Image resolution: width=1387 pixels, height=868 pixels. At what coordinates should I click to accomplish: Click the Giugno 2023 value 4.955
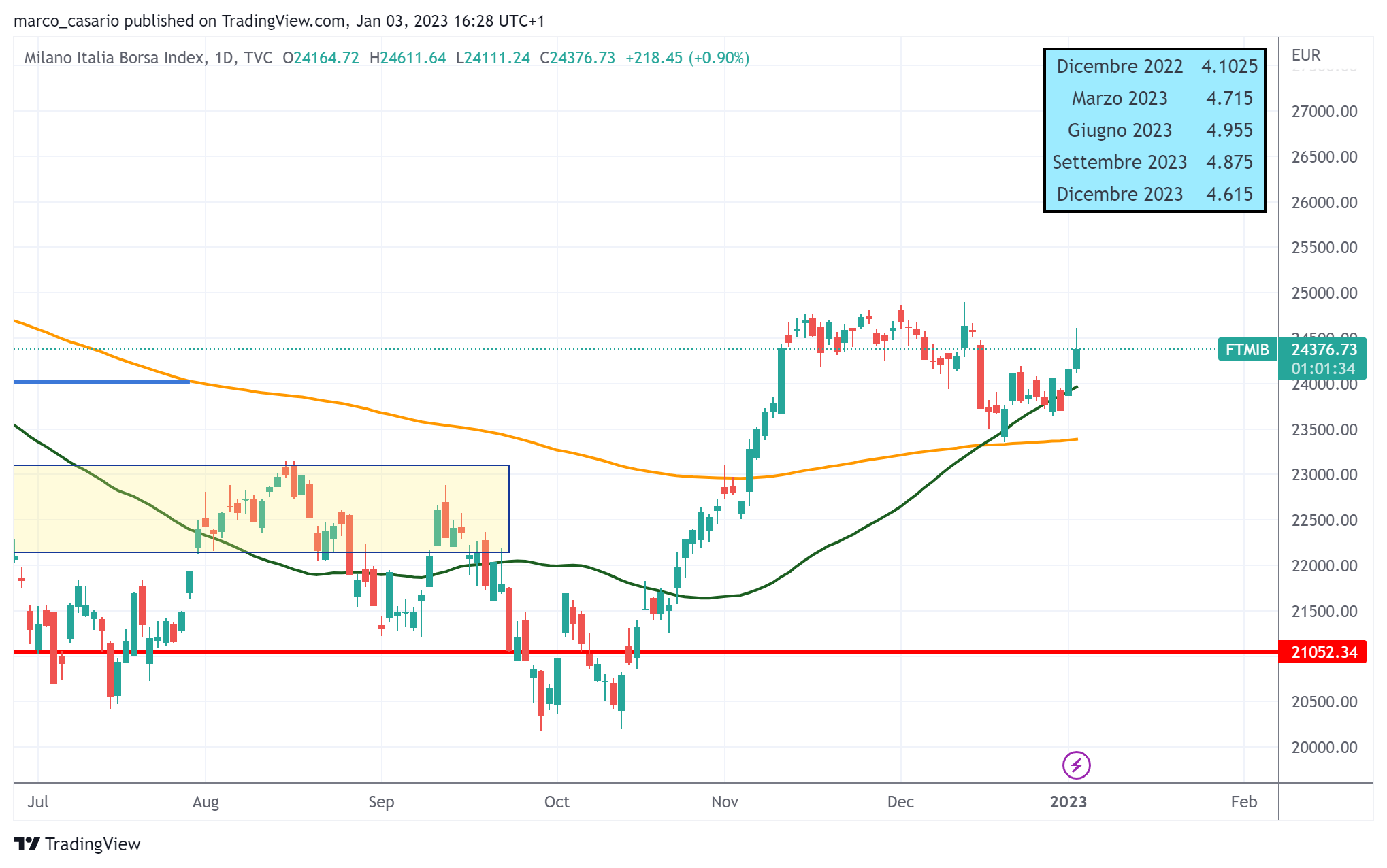1228,131
